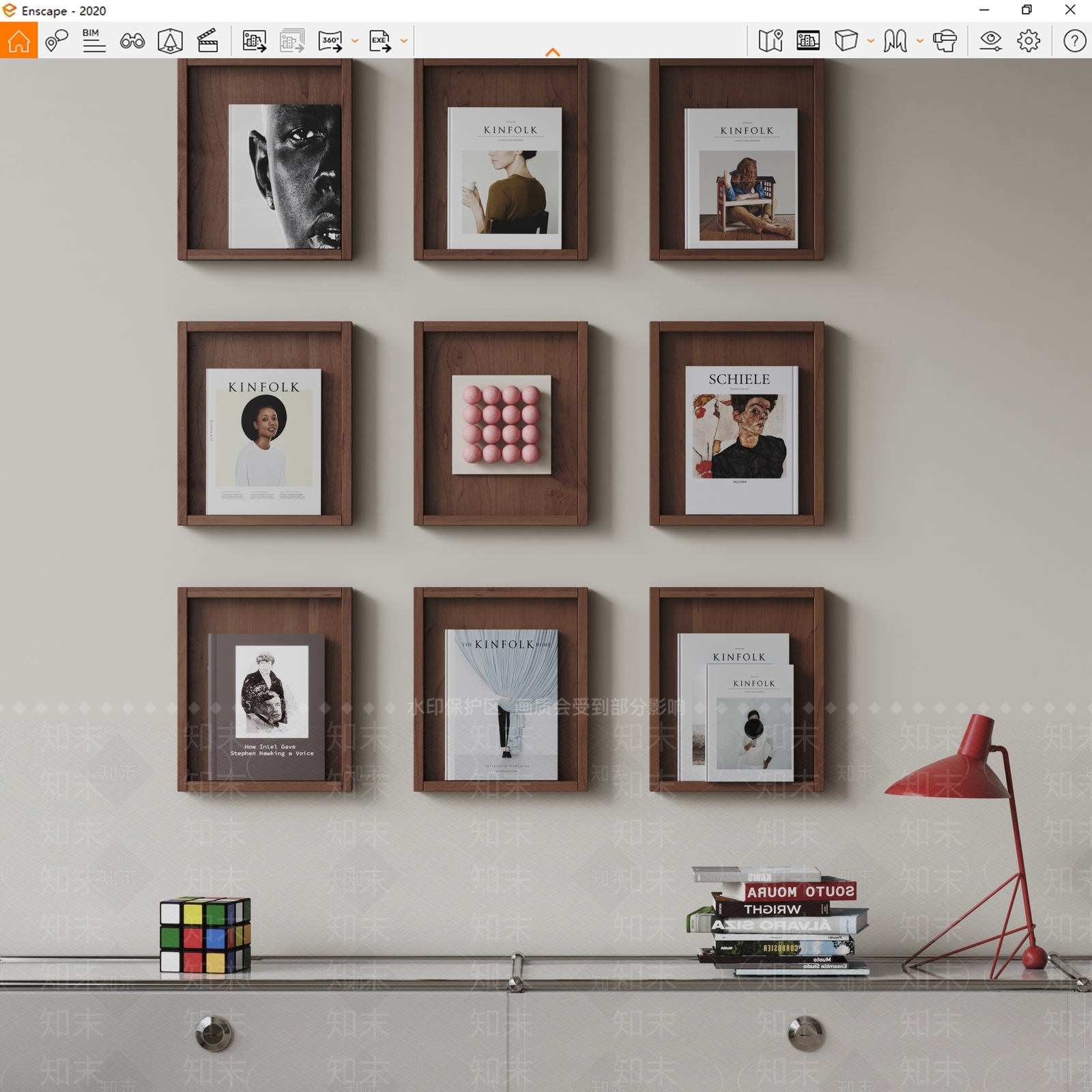Click the batch rendering icon

click(292, 41)
